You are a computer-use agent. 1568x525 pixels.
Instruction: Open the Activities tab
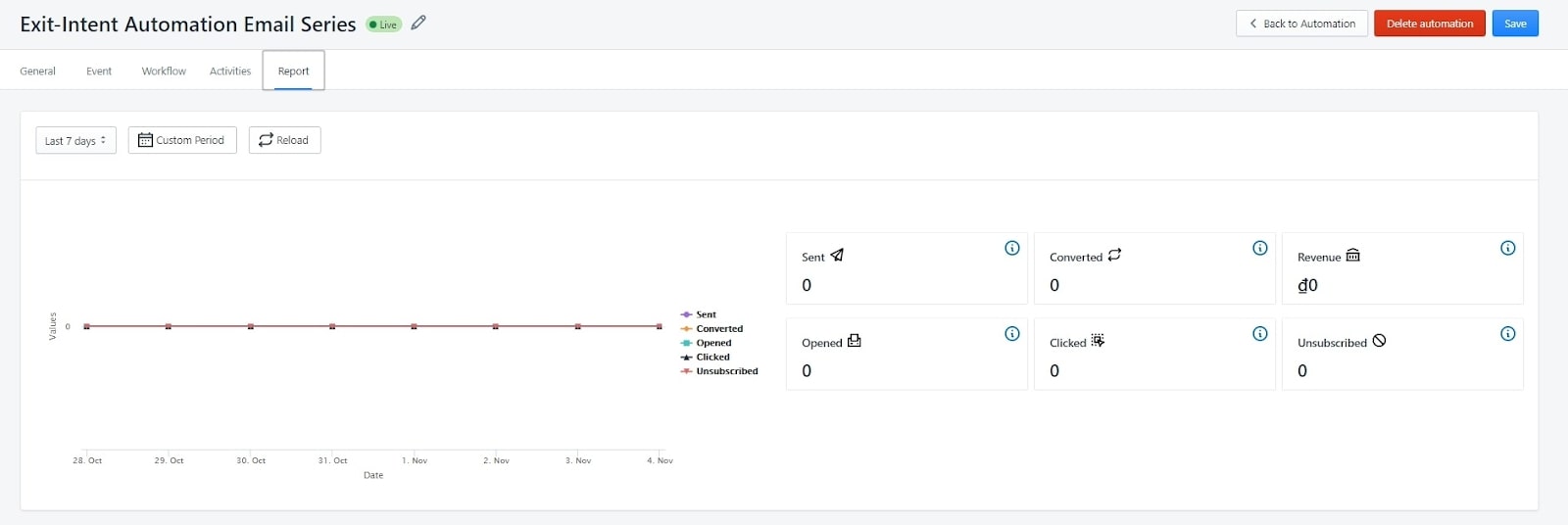(x=230, y=71)
